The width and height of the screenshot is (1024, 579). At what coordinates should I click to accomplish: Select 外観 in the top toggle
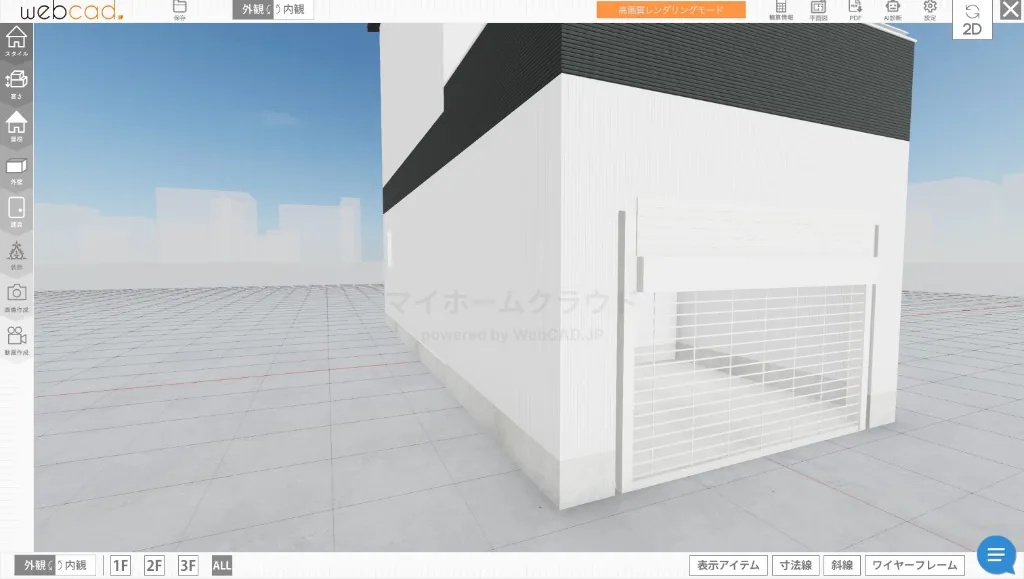pos(253,9)
